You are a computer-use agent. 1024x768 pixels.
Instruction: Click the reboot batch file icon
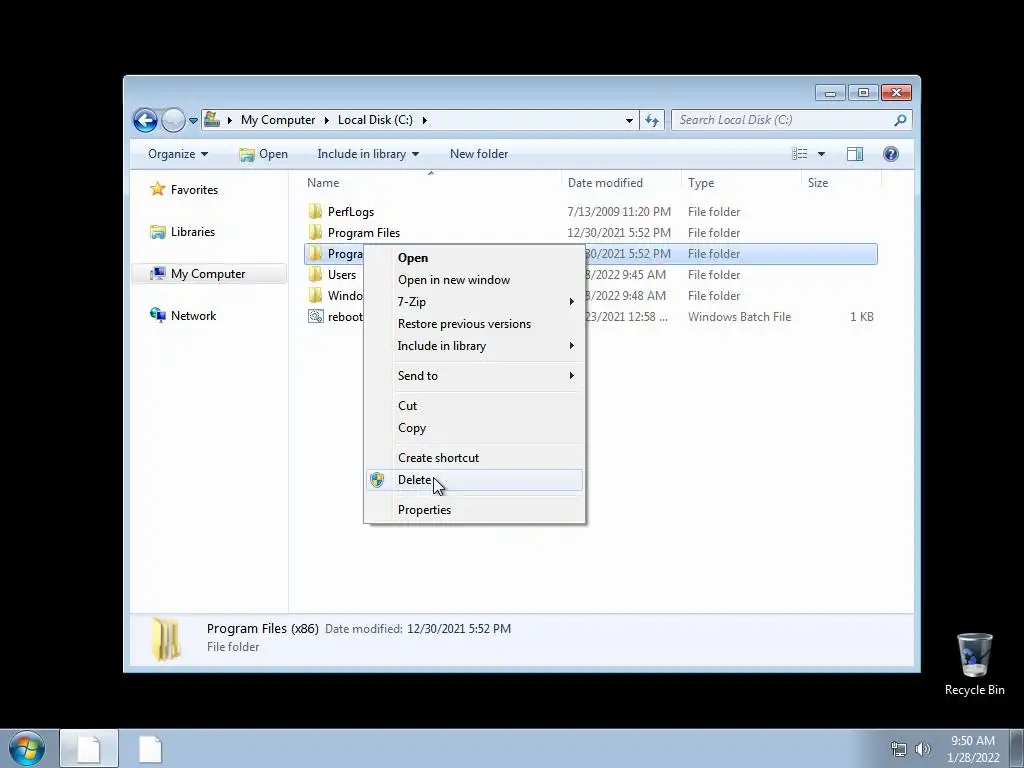click(315, 317)
